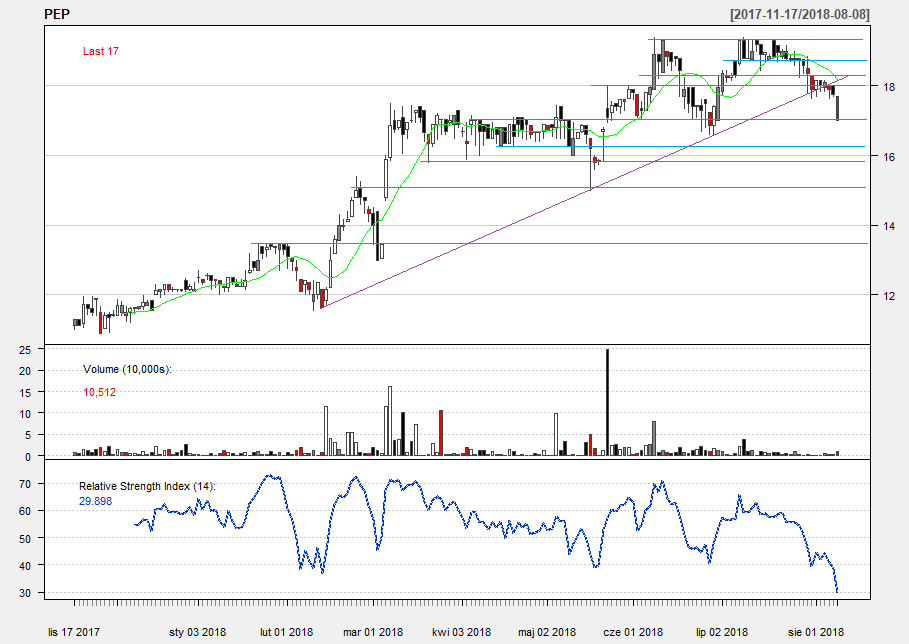Click the date label 'lis 17 2017'
Viewport: 909px width, 644px height.
74,632
